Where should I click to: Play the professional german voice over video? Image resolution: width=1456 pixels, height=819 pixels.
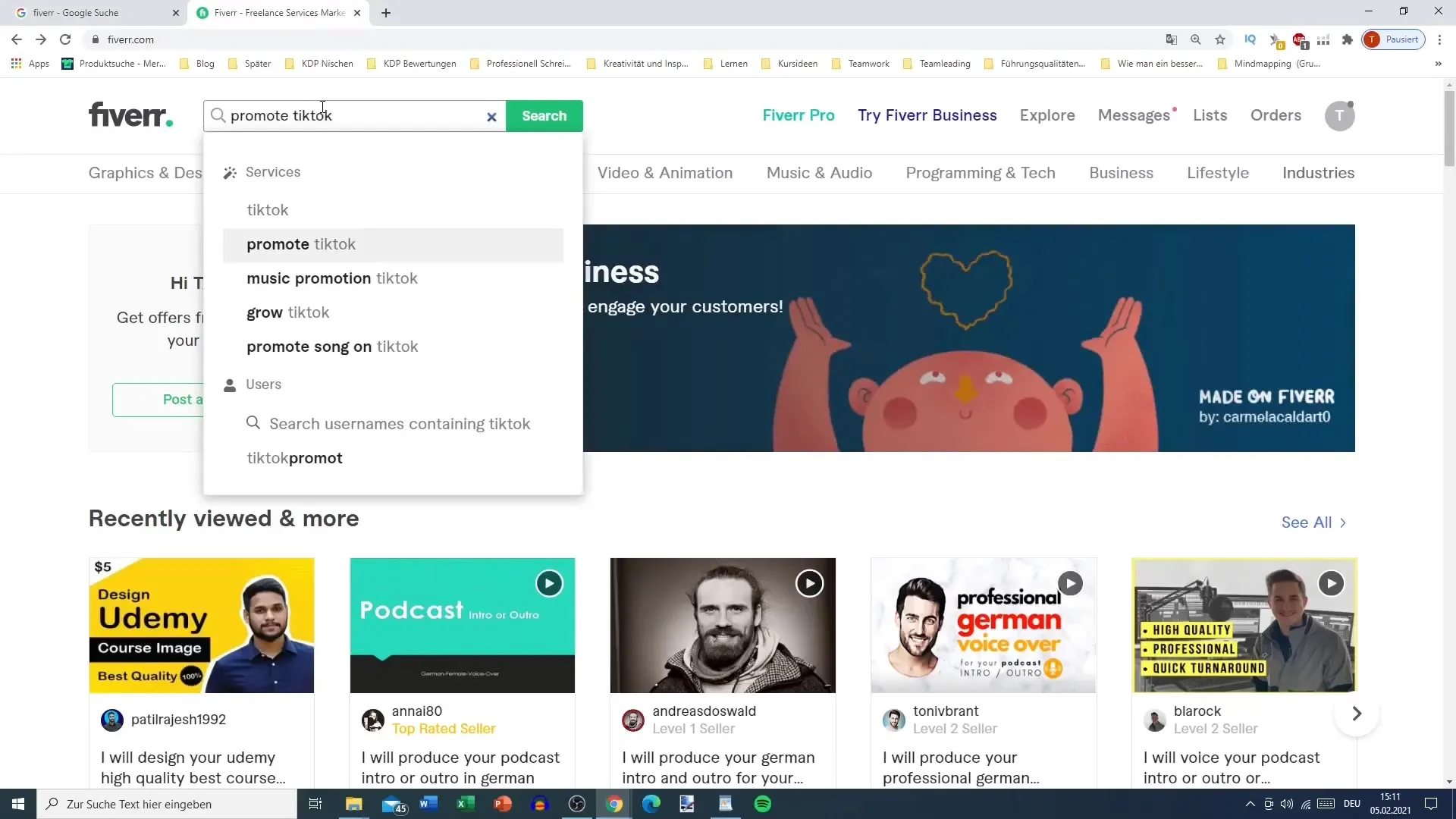pos(1070,583)
